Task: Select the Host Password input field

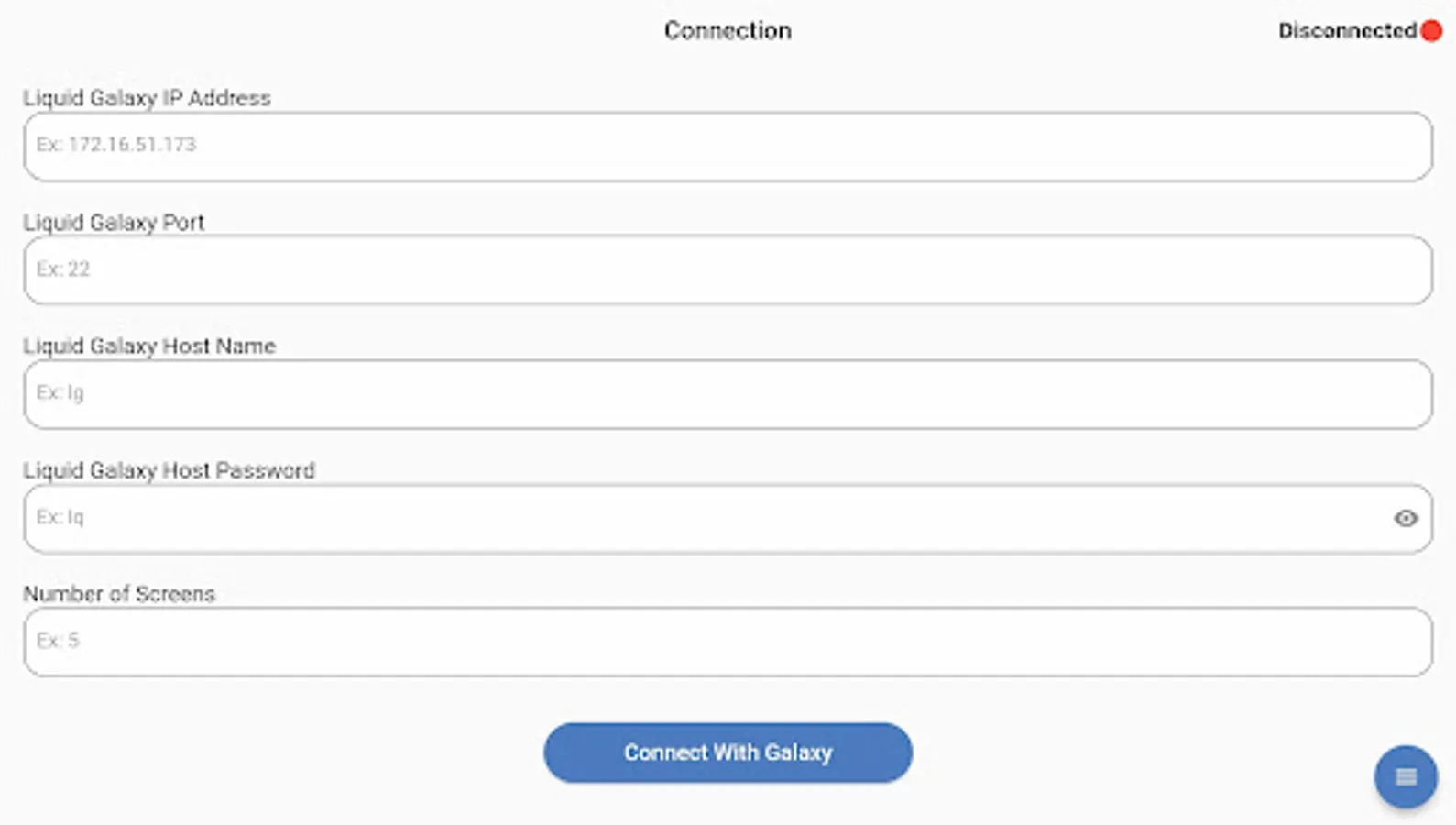Action: (x=728, y=519)
